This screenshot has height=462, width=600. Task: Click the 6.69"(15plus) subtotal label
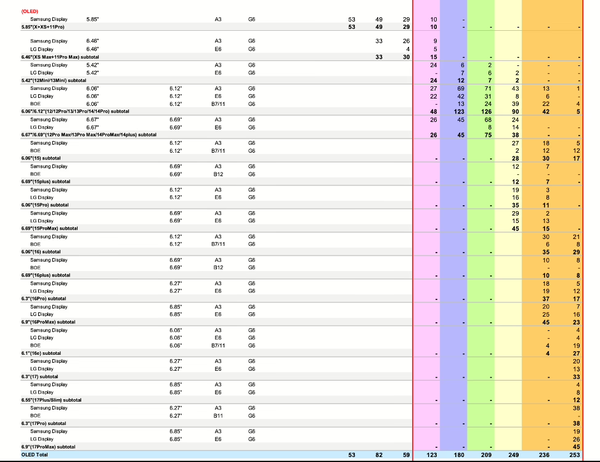(x=46, y=181)
